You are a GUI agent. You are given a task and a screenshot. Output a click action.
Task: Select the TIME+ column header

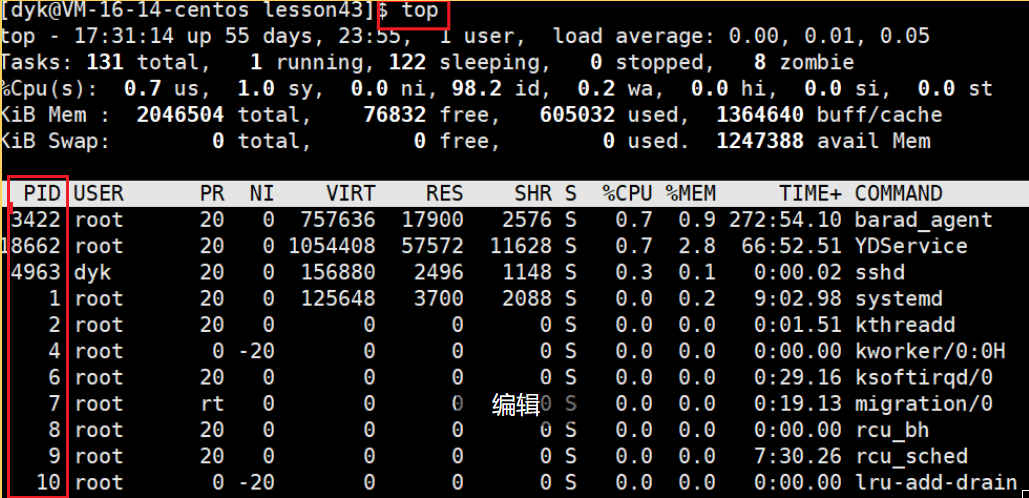(x=810, y=193)
